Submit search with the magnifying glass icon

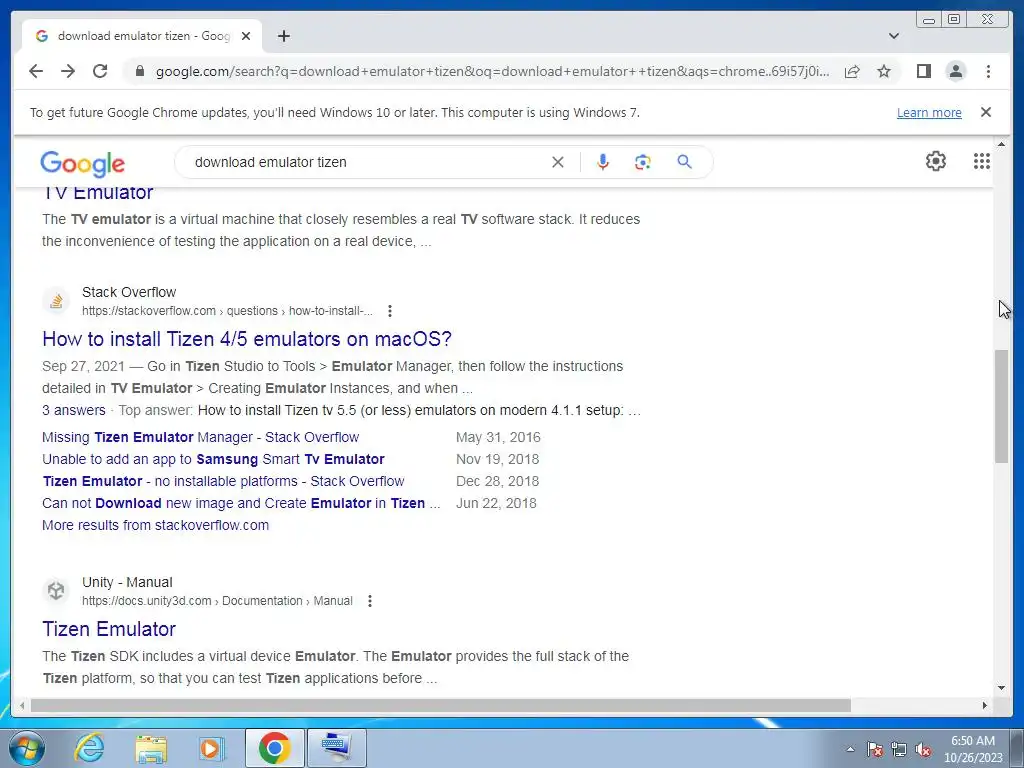(684, 162)
